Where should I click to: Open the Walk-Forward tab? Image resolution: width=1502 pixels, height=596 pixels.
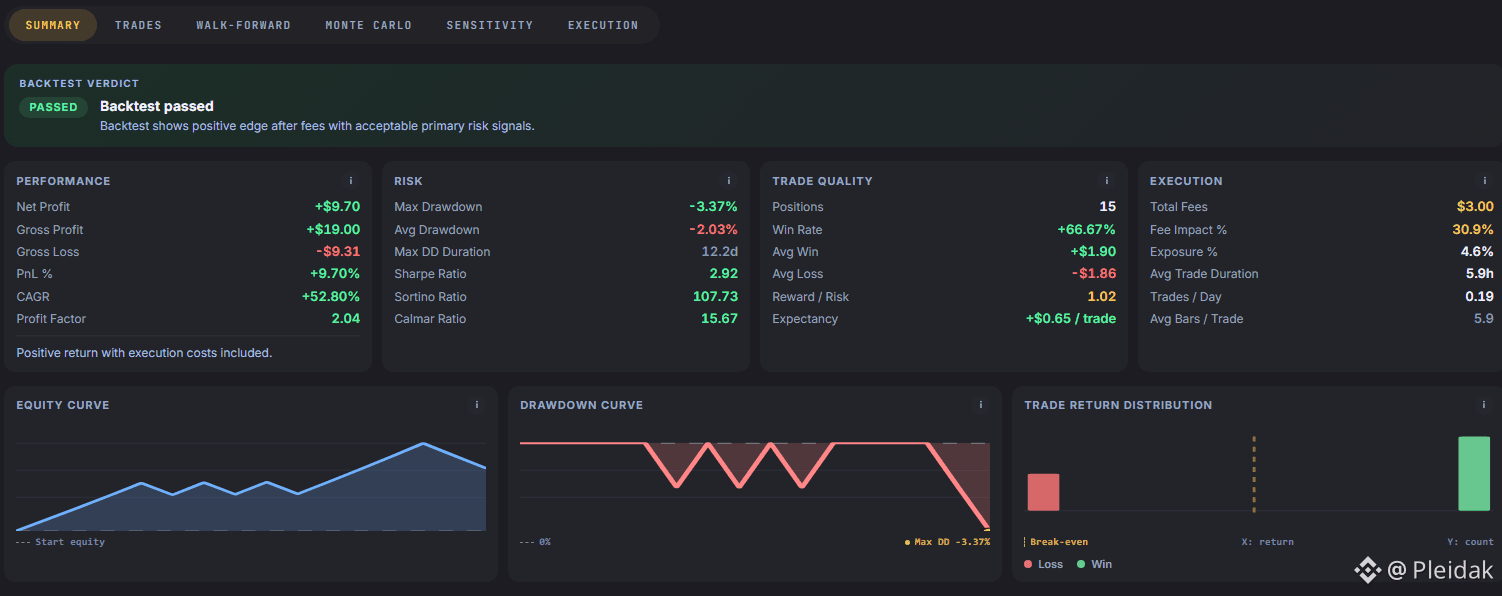[x=243, y=25]
